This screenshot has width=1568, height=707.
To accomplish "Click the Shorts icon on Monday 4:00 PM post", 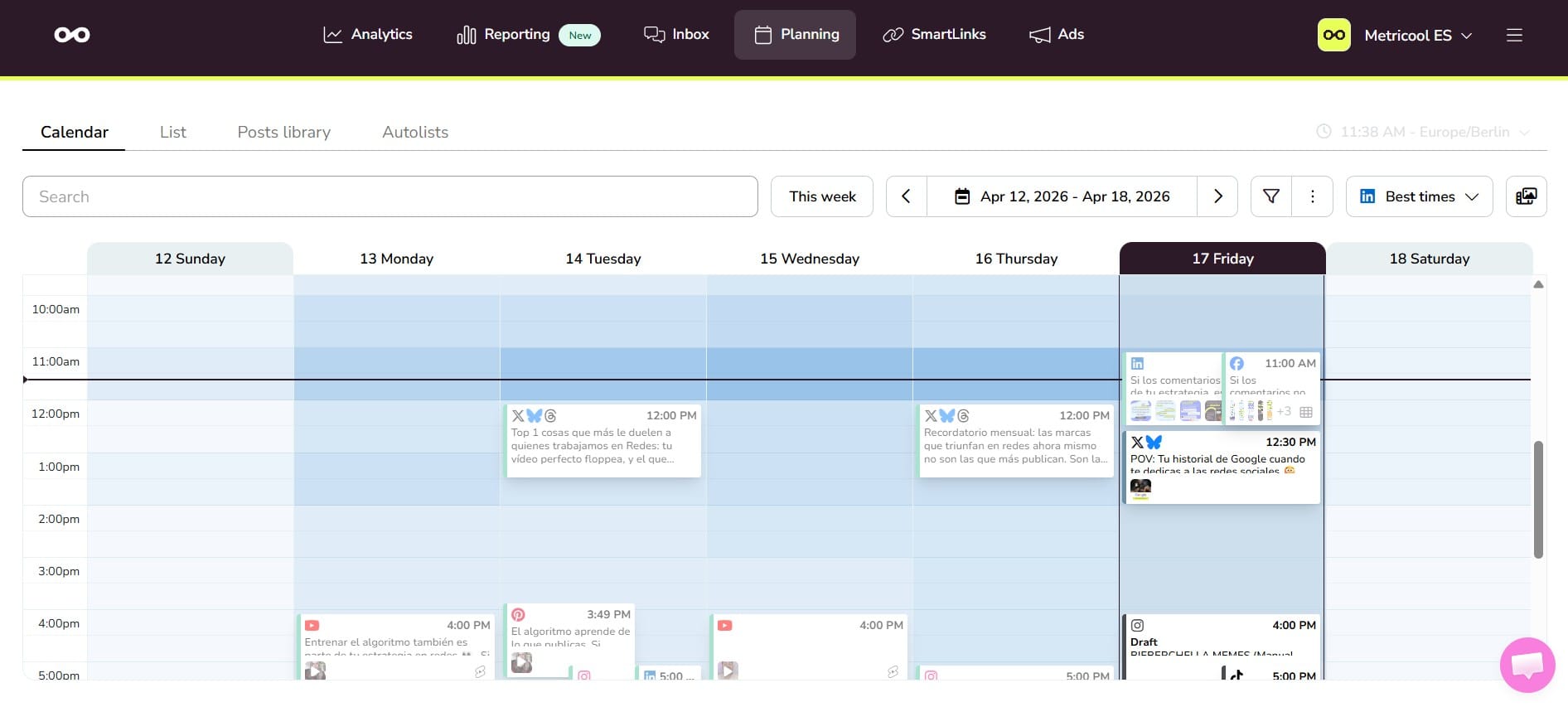I will tap(480, 671).
